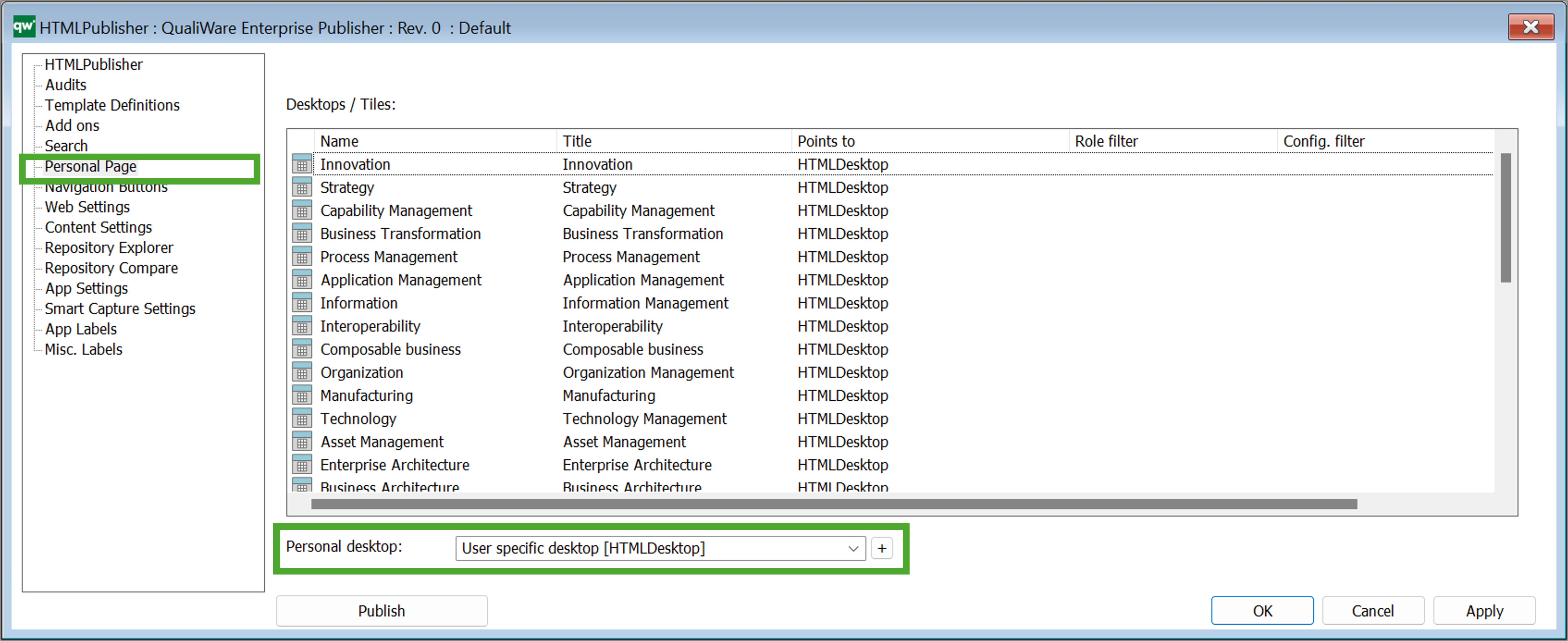Click the icon for Asset Management row
Screen dimensions: 1568x641
coord(302,442)
